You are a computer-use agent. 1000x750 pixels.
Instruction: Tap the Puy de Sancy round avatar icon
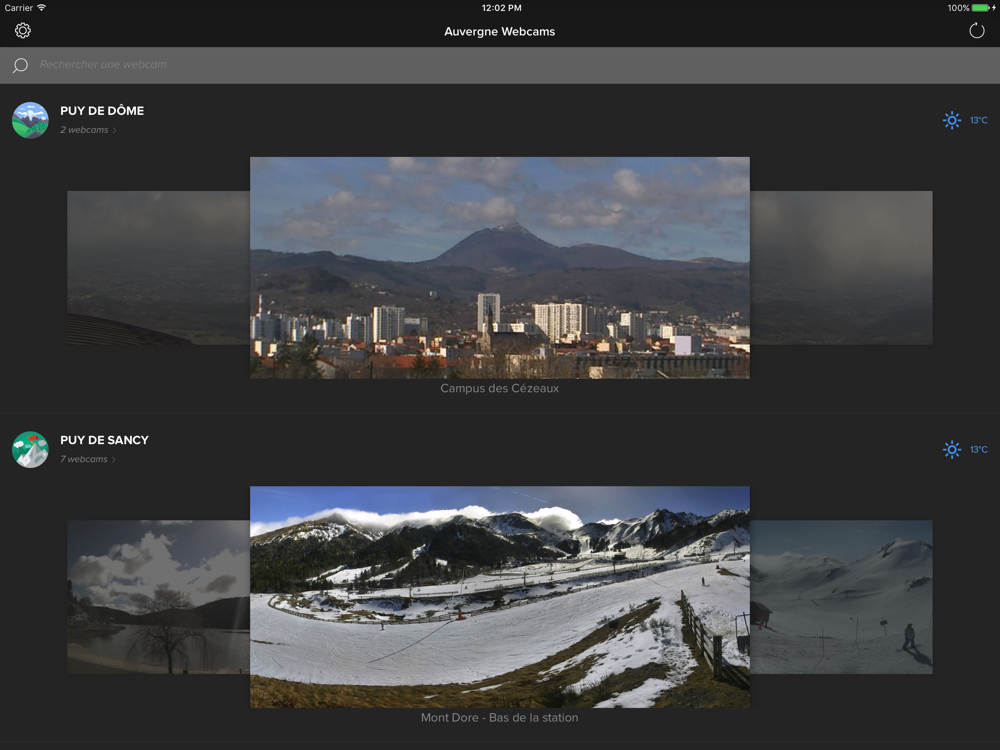click(30, 449)
